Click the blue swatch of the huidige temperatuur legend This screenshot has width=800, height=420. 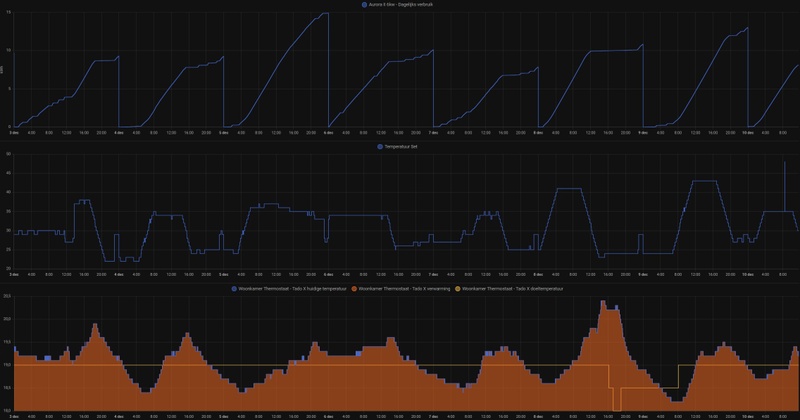(234, 289)
